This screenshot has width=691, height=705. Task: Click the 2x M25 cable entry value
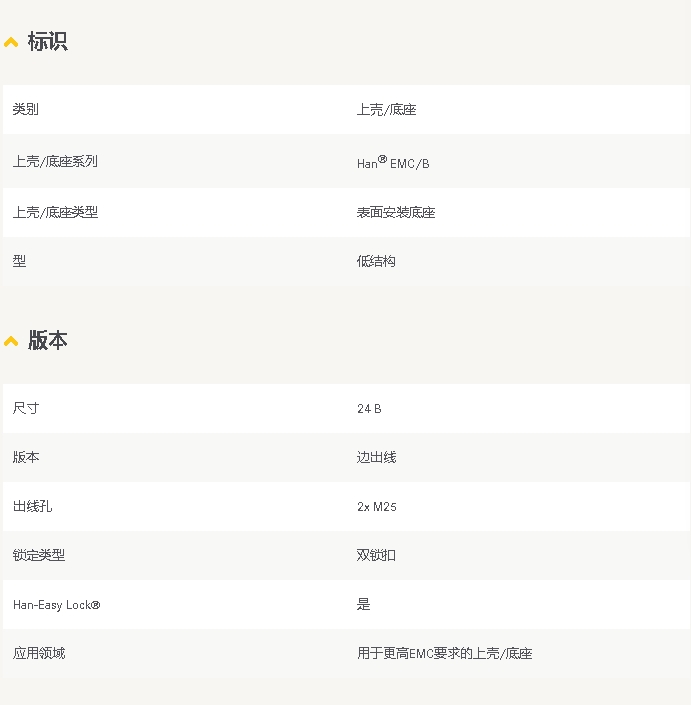click(x=377, y=507)
